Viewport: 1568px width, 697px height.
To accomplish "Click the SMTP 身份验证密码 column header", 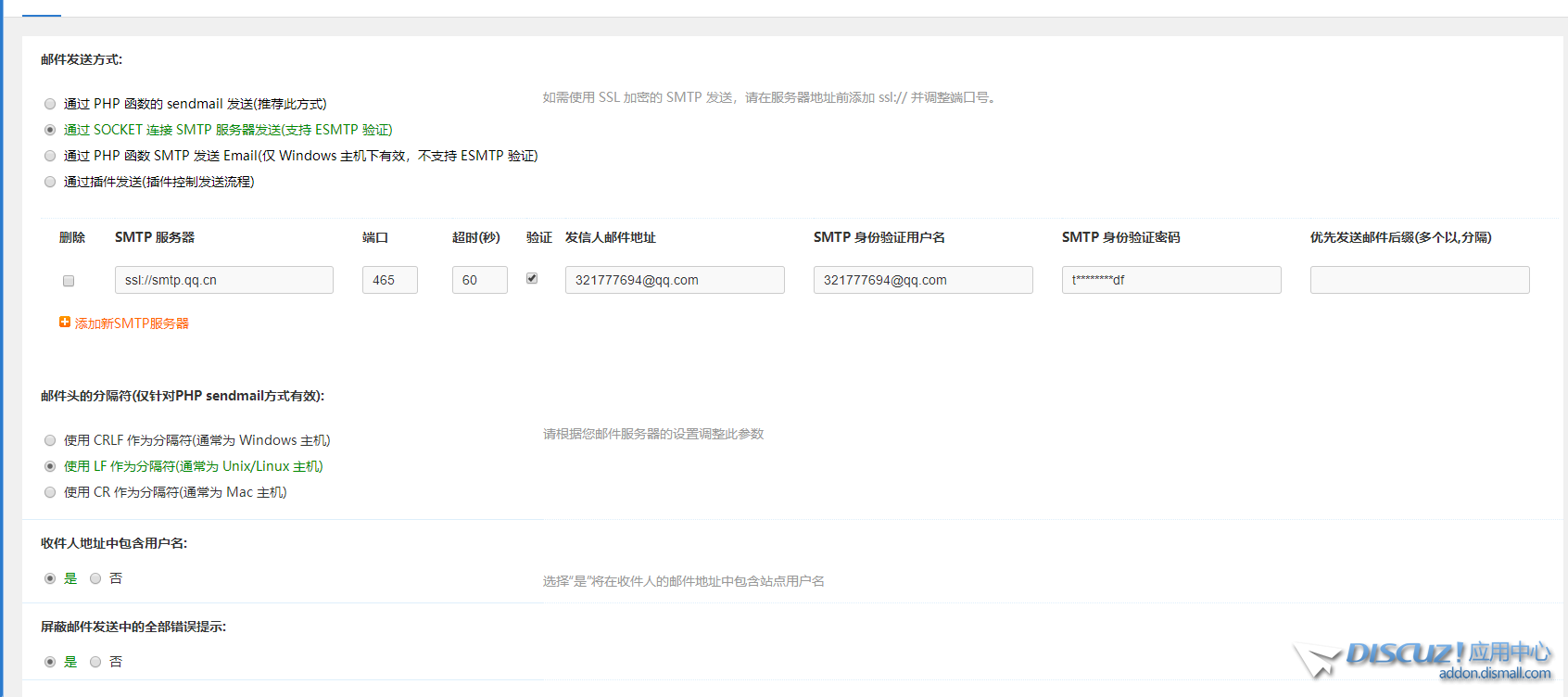I will [1121, 237].
